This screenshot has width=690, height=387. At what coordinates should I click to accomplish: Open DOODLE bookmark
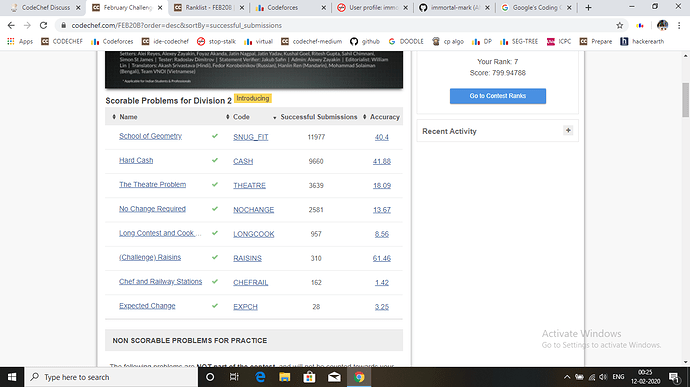pyautogui.click(x=406, y=41)
